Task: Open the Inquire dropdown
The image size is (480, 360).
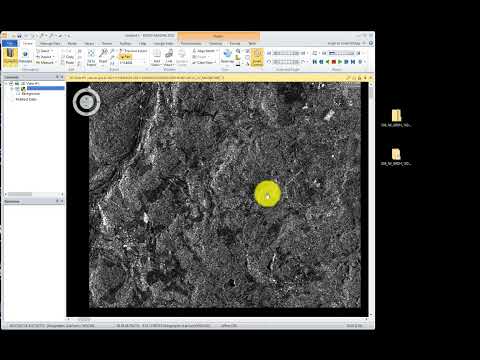Action: point(45,57)
